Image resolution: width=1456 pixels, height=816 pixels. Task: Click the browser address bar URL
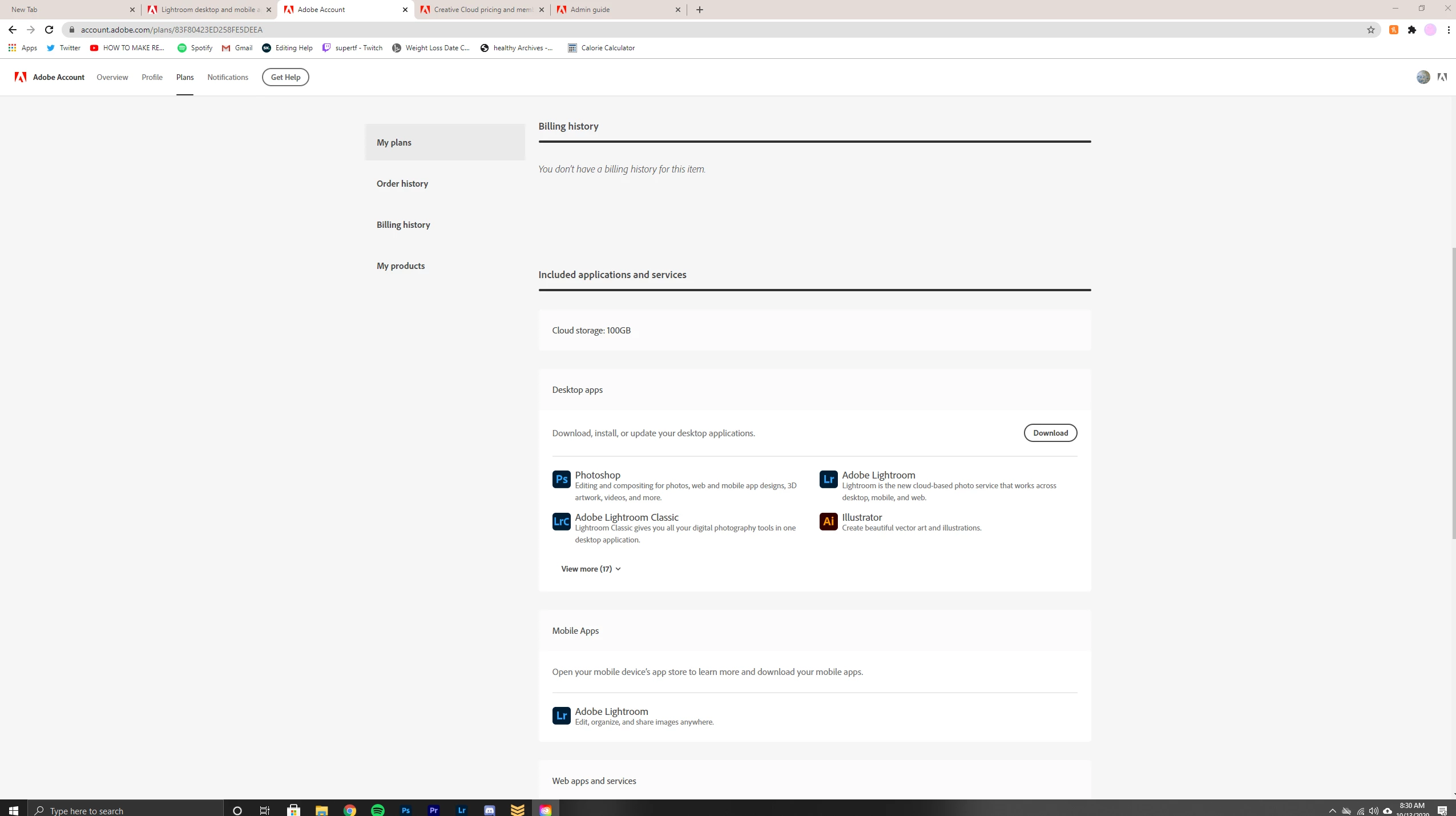pyautogui.click(x=171, y=30)
